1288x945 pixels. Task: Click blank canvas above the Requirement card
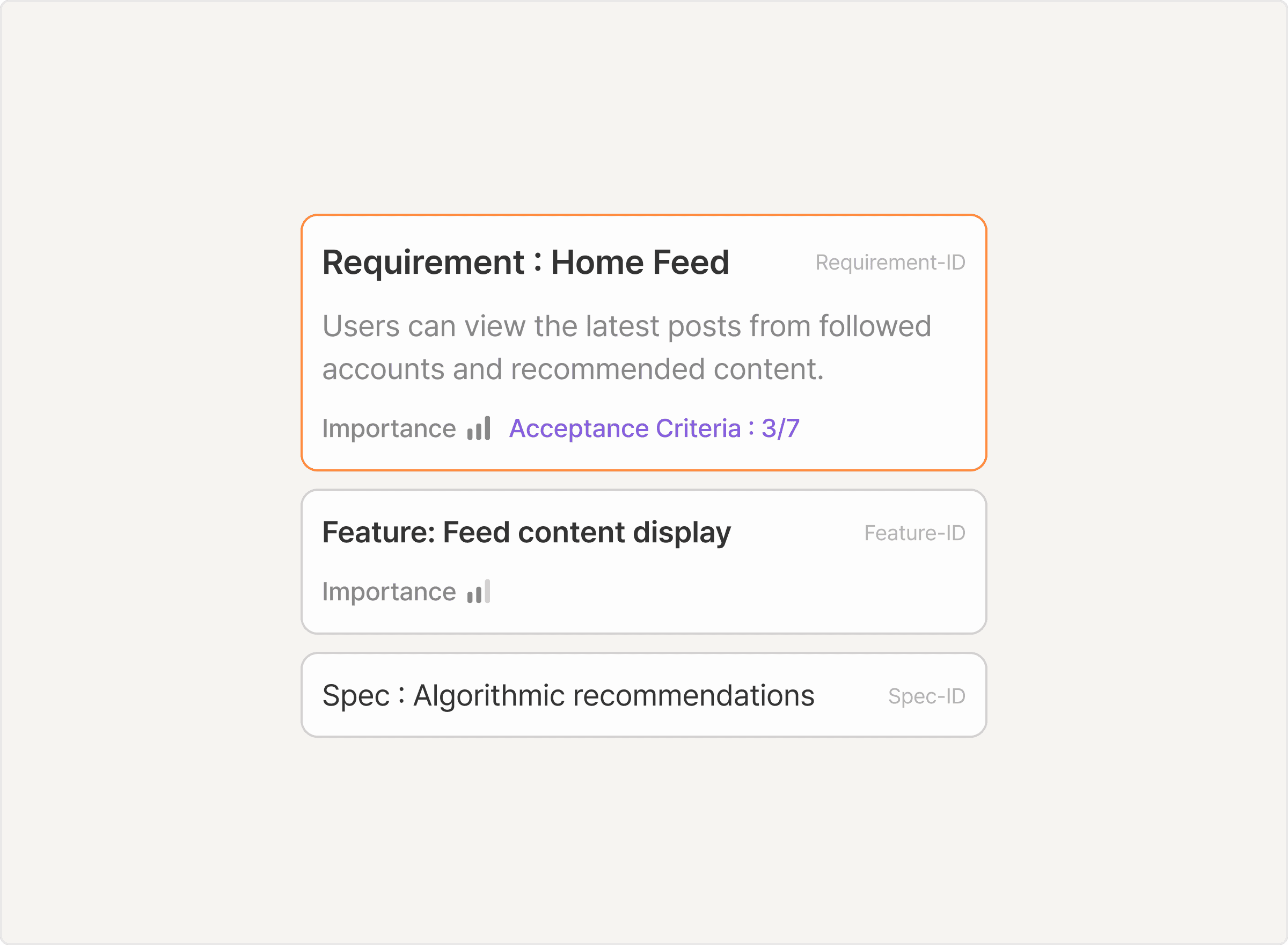643,114
